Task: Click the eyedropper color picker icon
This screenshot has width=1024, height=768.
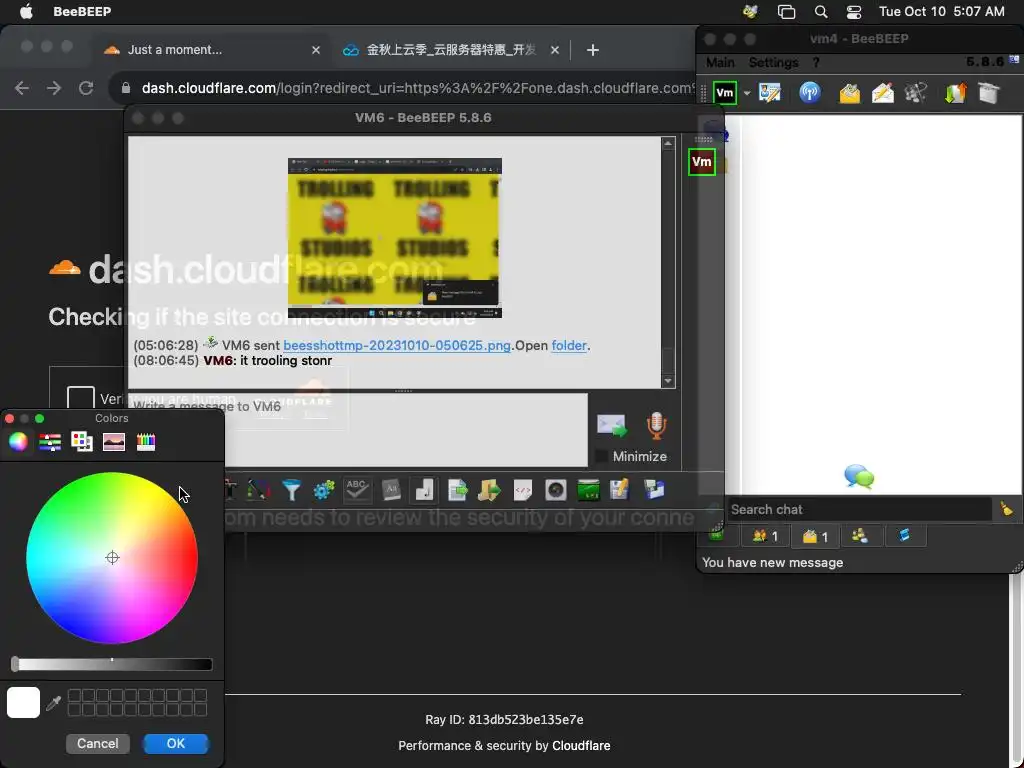Action: click(54, 703)
